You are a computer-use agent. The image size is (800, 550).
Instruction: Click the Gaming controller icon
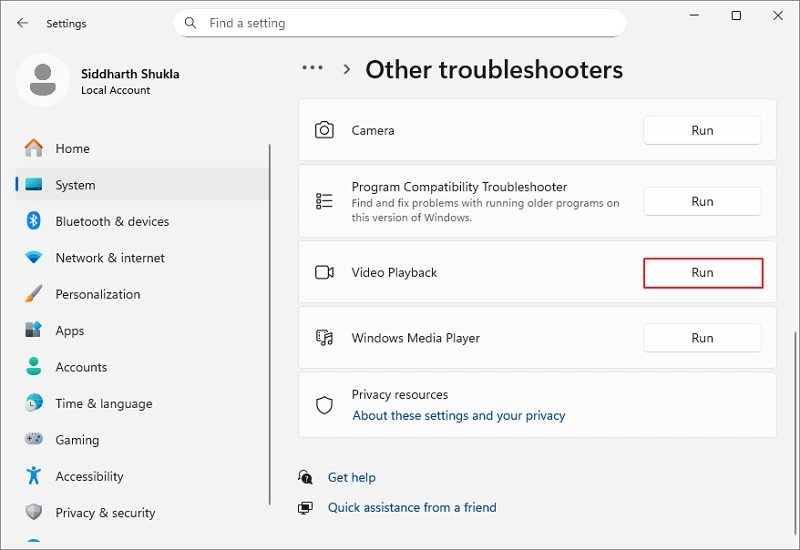(x=34, y=439)
